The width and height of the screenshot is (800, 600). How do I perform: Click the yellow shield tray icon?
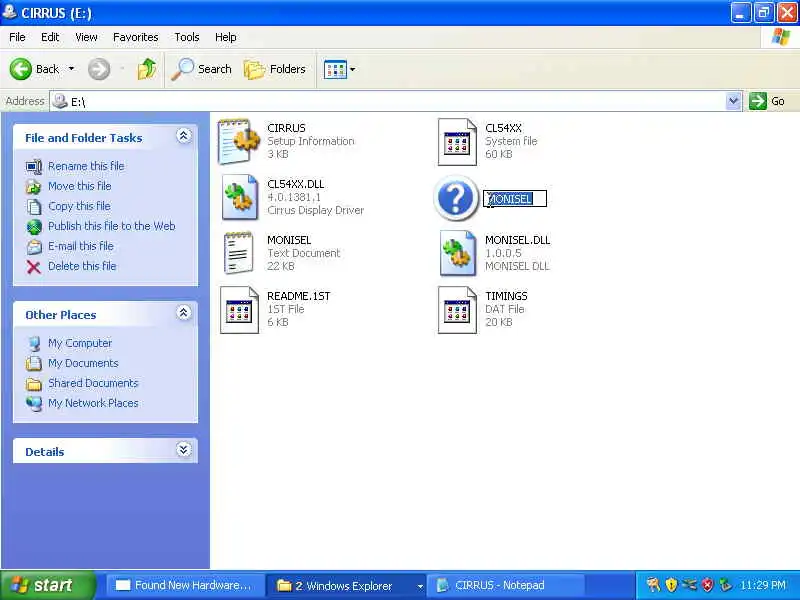click(671, 585)
